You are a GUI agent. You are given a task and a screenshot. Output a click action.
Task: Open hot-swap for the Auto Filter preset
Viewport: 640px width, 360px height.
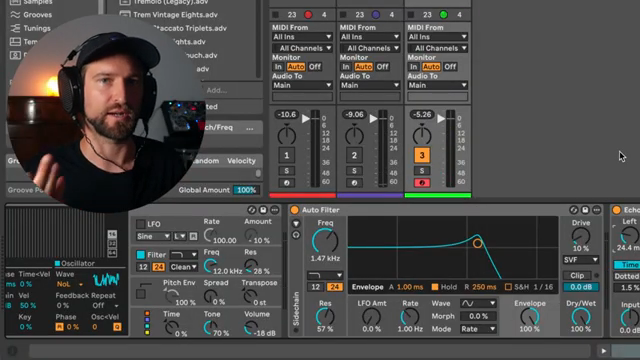click(574, 210)
